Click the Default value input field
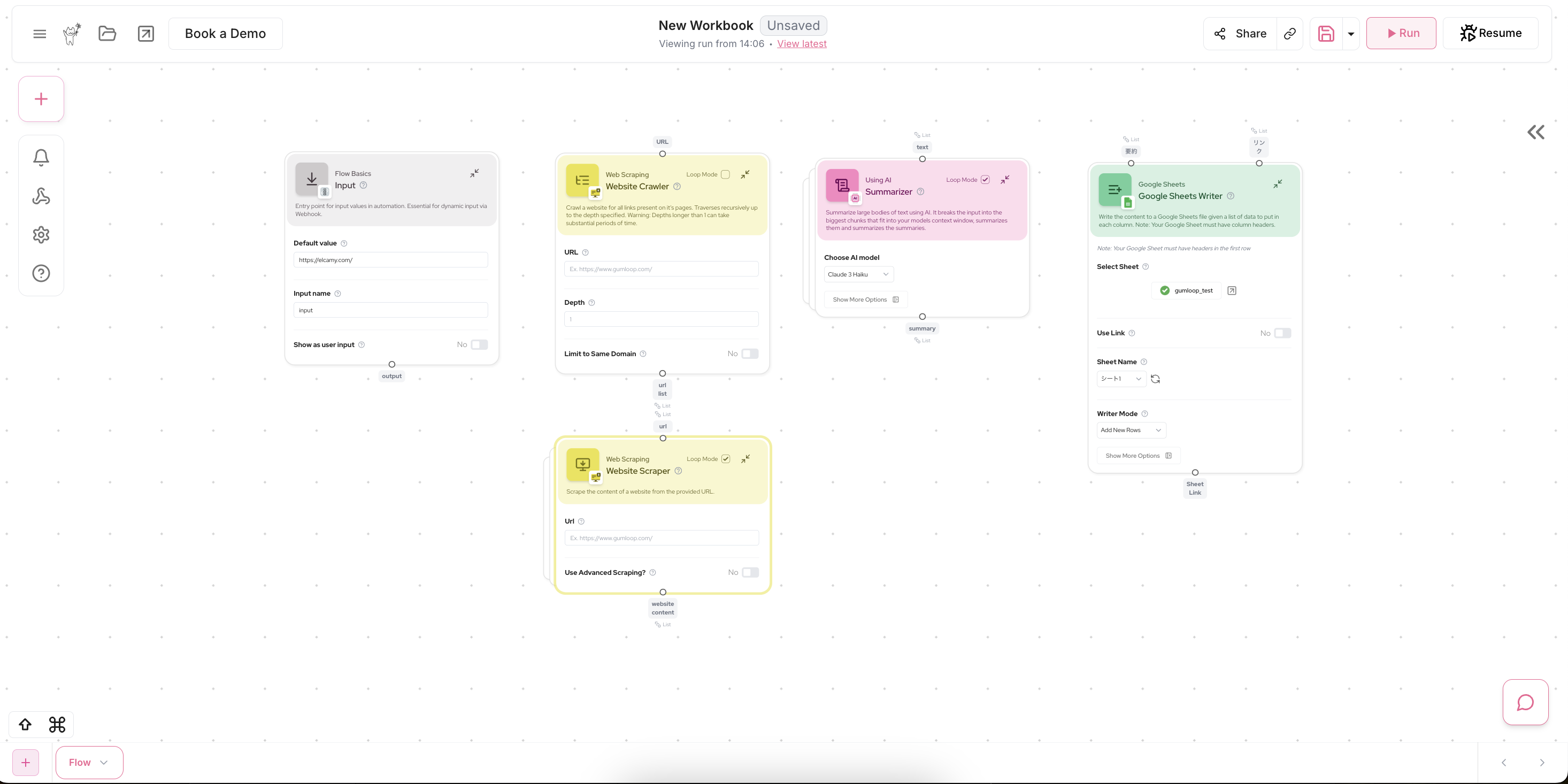The height and width of the screenshot is (784, 1568). [x=390, y=260]
